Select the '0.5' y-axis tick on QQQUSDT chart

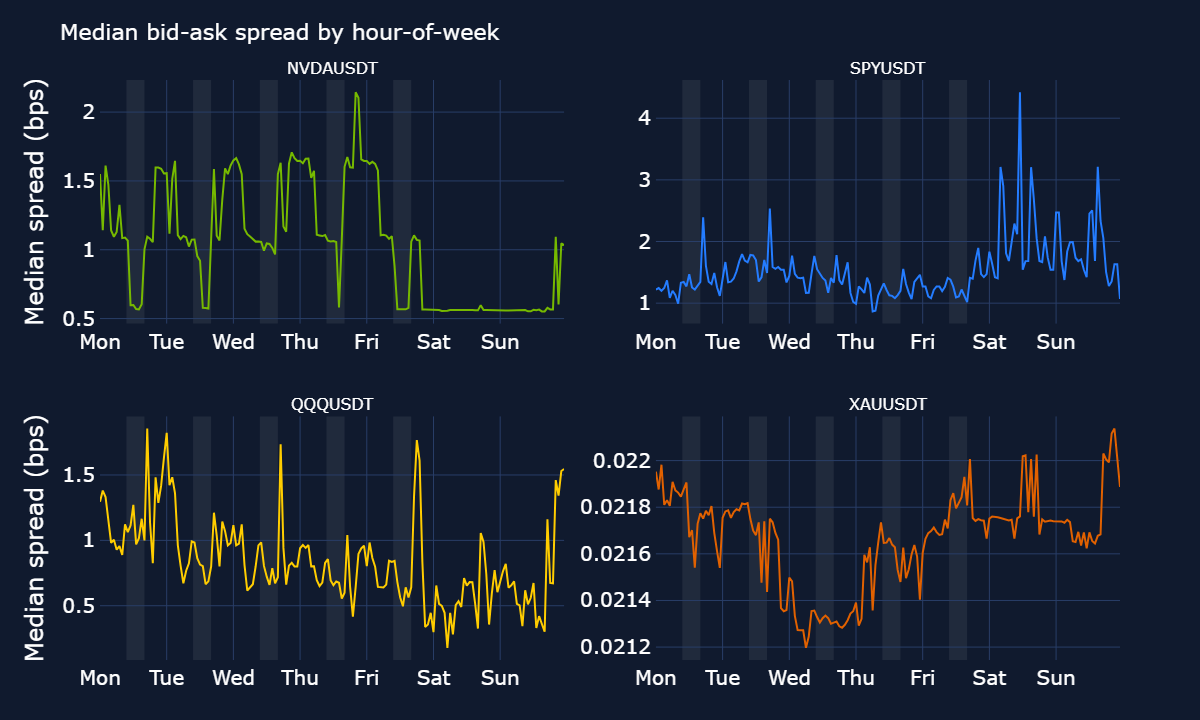[81, 605]
